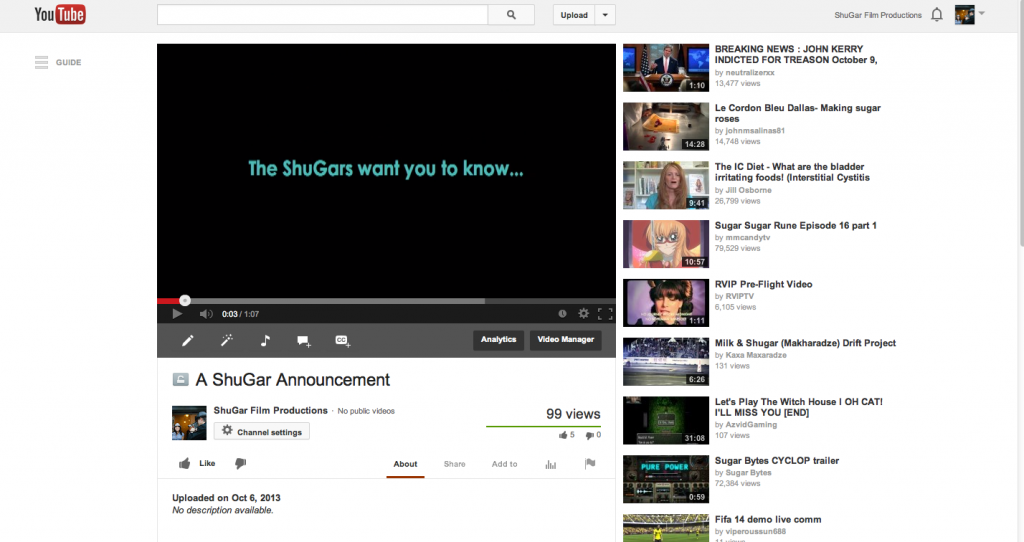The height and width of the screenshot is (542, 1024).
Task: Open Le Cordon Bleu sugar roses thumbnail
Action: (665, 127)
